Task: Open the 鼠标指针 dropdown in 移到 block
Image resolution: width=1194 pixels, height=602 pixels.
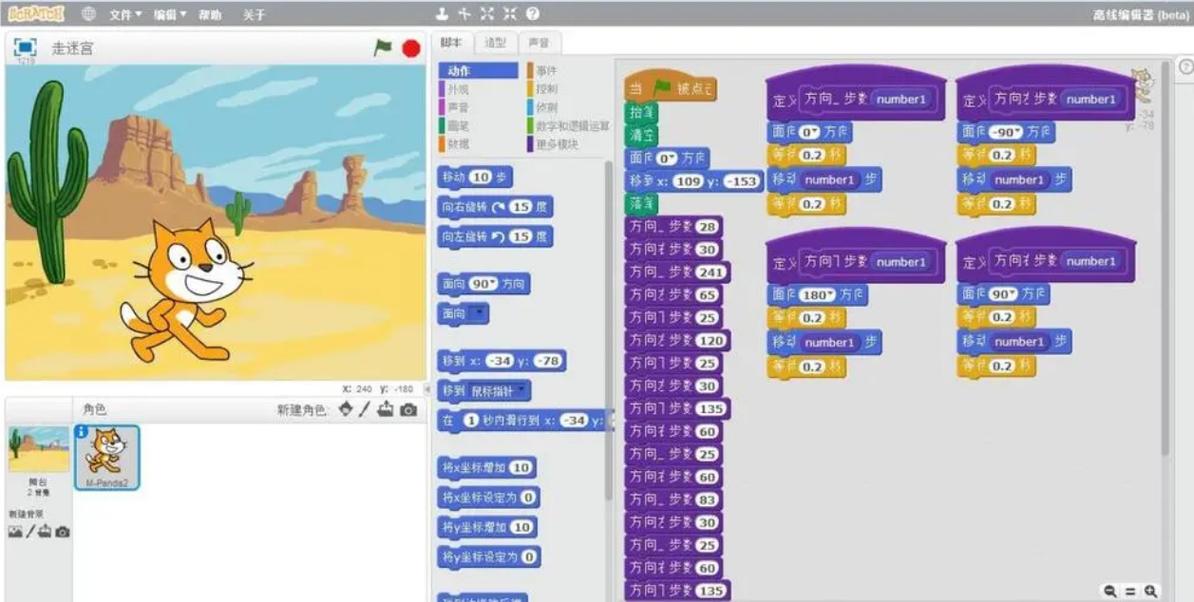Action: [523, 391]
